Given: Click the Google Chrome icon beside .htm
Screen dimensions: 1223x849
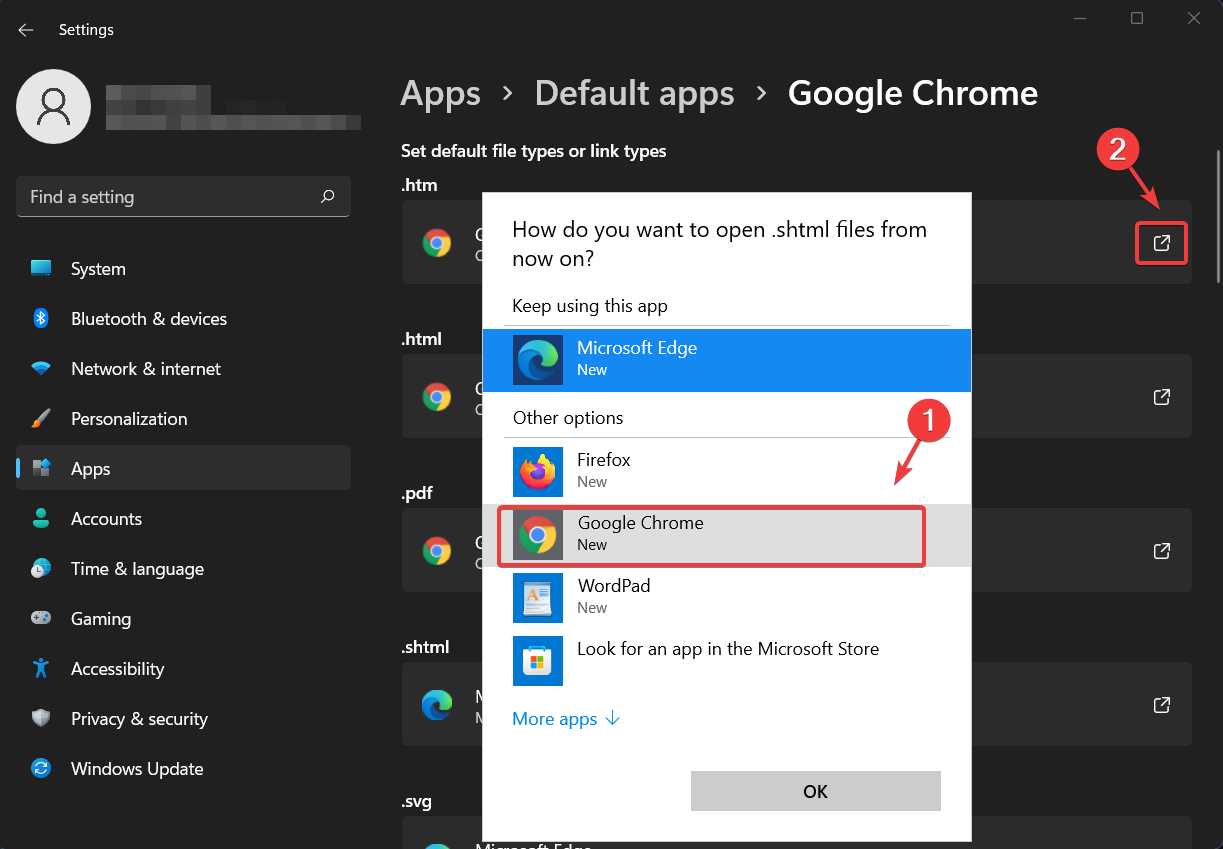Looking at the screenshot, I should pos(437,242).
